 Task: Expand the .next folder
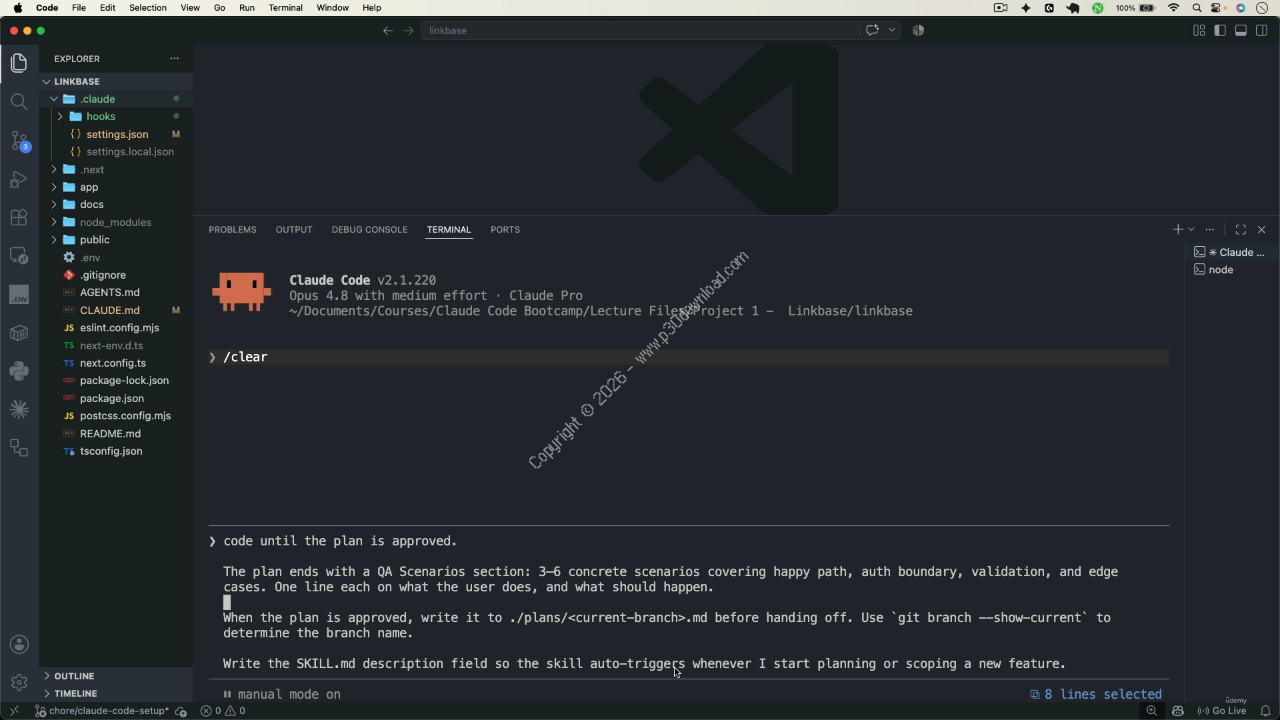pyautogui.click(x=116, y=169)
